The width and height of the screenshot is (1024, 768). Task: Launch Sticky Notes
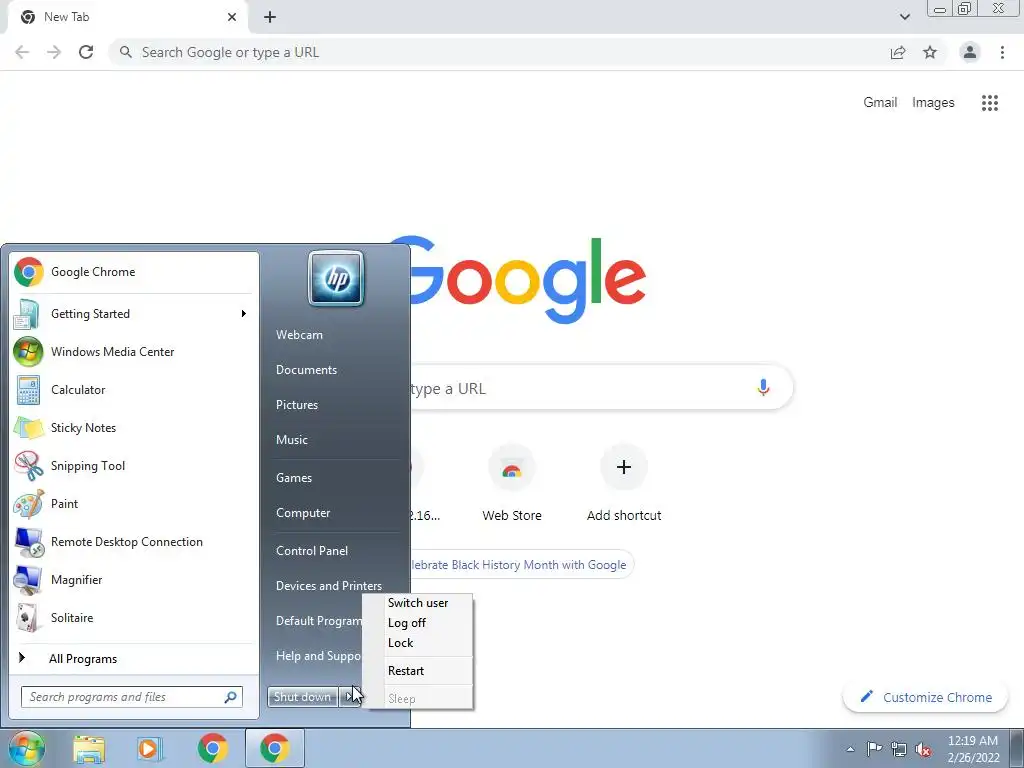coord(134,428)
